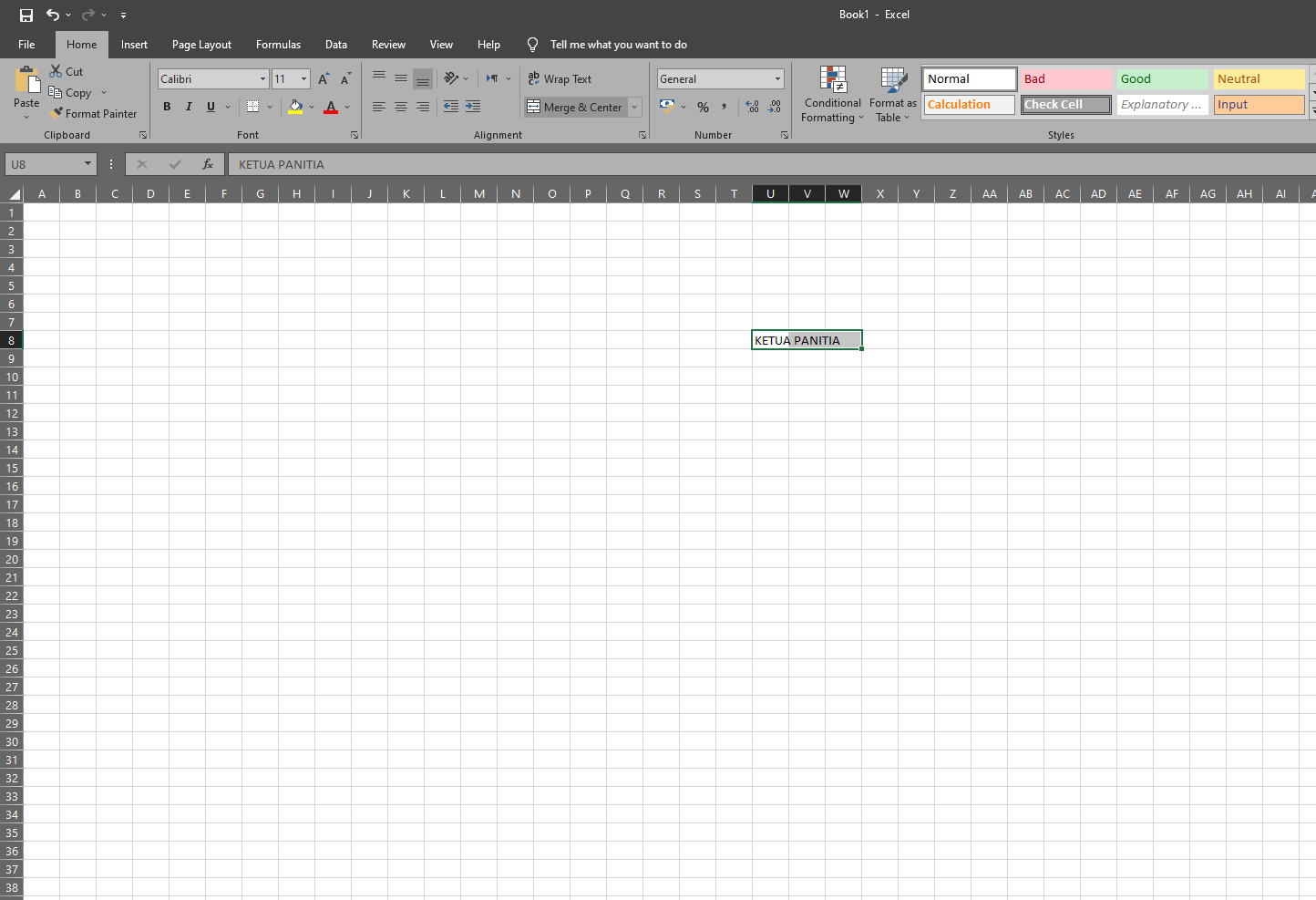Click cell A1 in the worksheet
The height and width of the screenshot is (900, 1316).
click(x=42, y=212)
